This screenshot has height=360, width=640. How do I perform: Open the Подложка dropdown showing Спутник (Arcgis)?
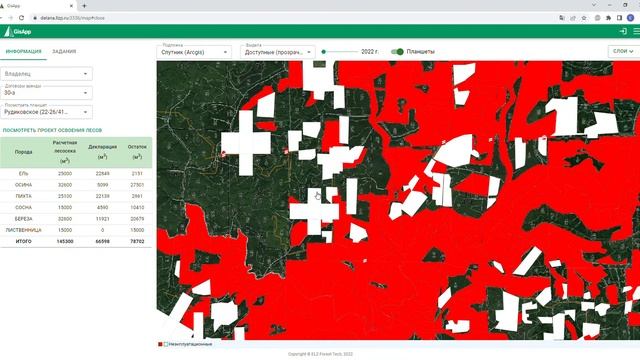click(194, 52)
